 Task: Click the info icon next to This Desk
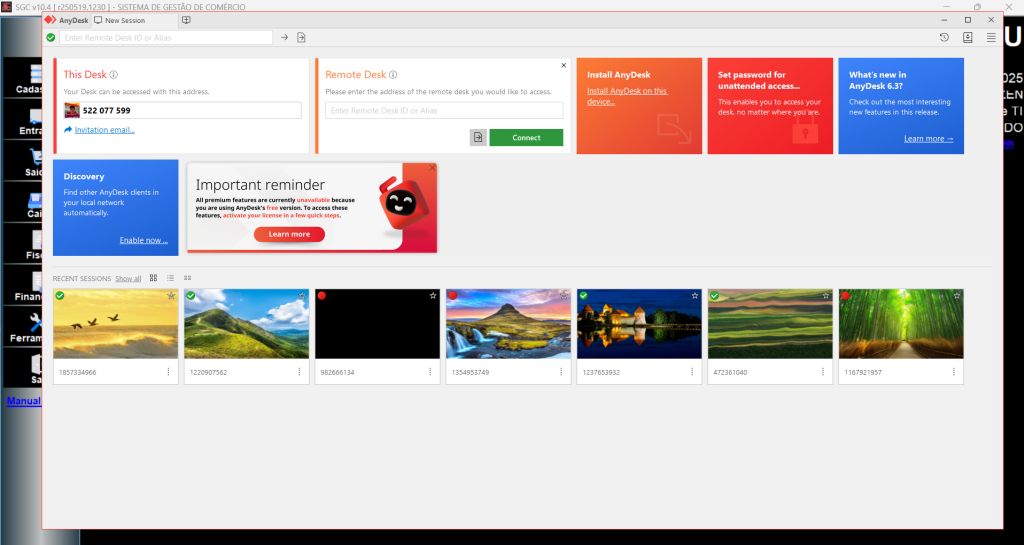coord(114,75)
